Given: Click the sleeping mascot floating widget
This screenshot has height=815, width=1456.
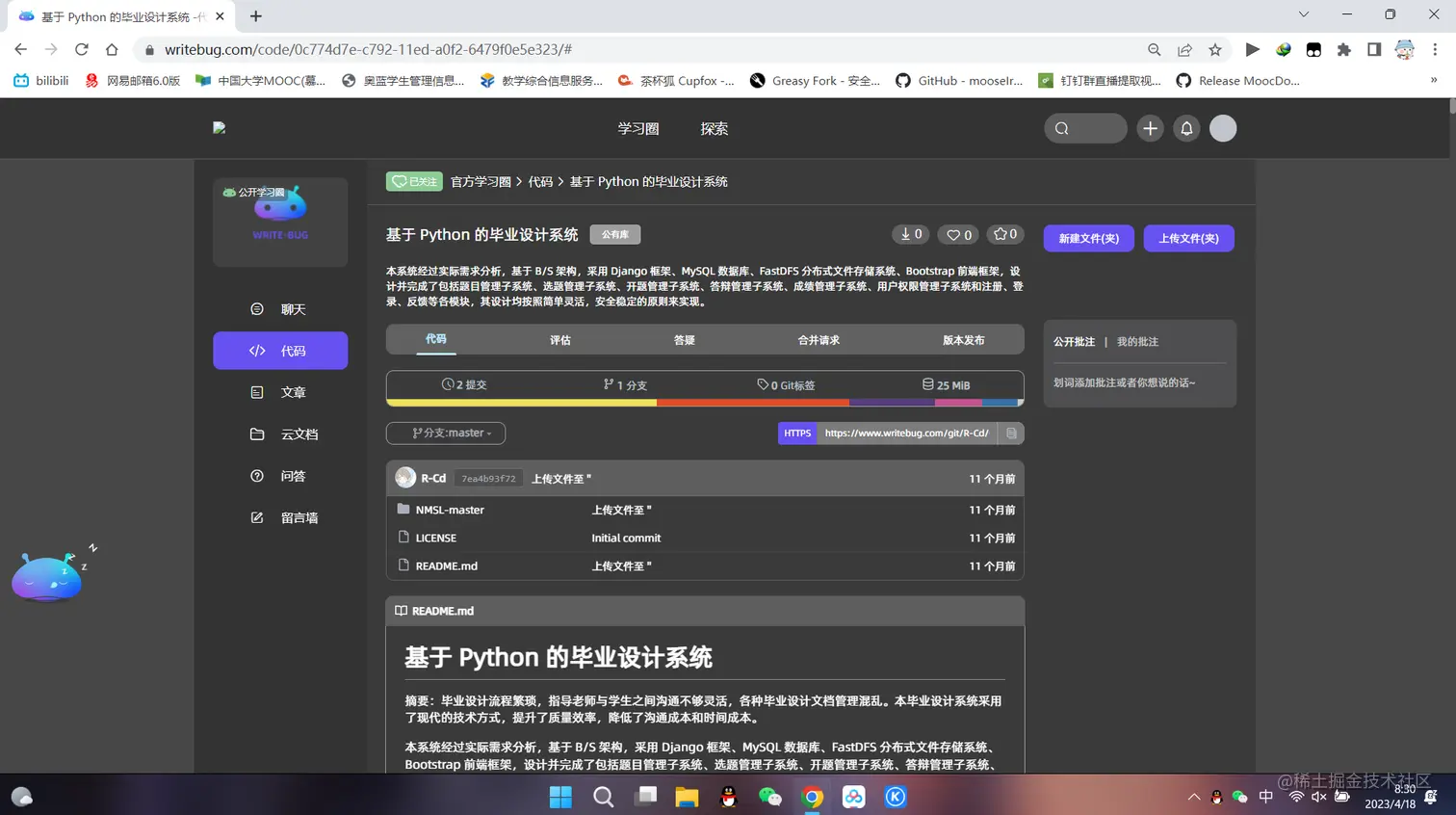Looking at the screenshot, I should tap(48, 576).
